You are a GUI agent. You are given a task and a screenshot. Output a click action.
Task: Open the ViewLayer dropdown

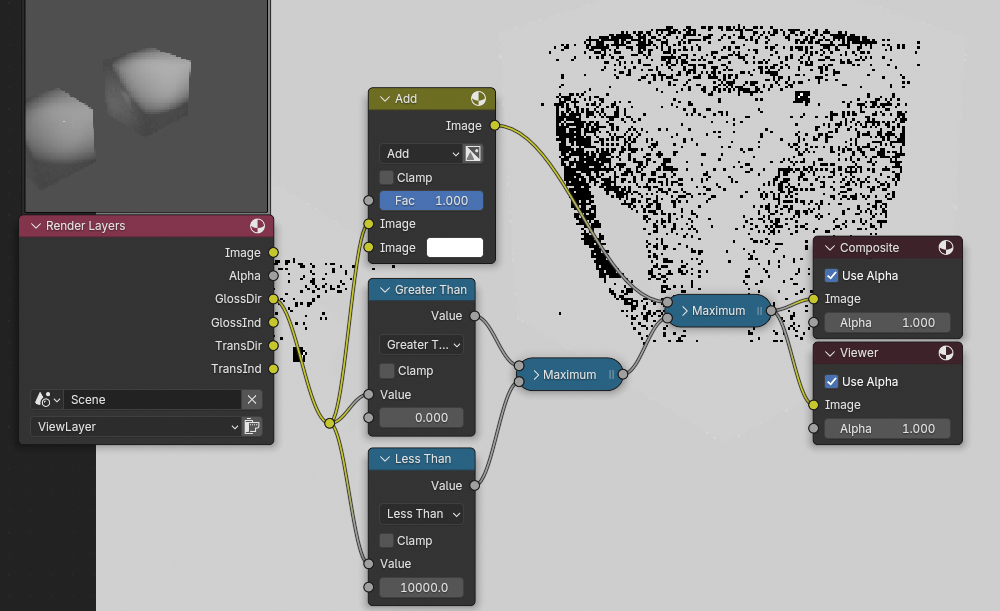[x=135, y=427]
